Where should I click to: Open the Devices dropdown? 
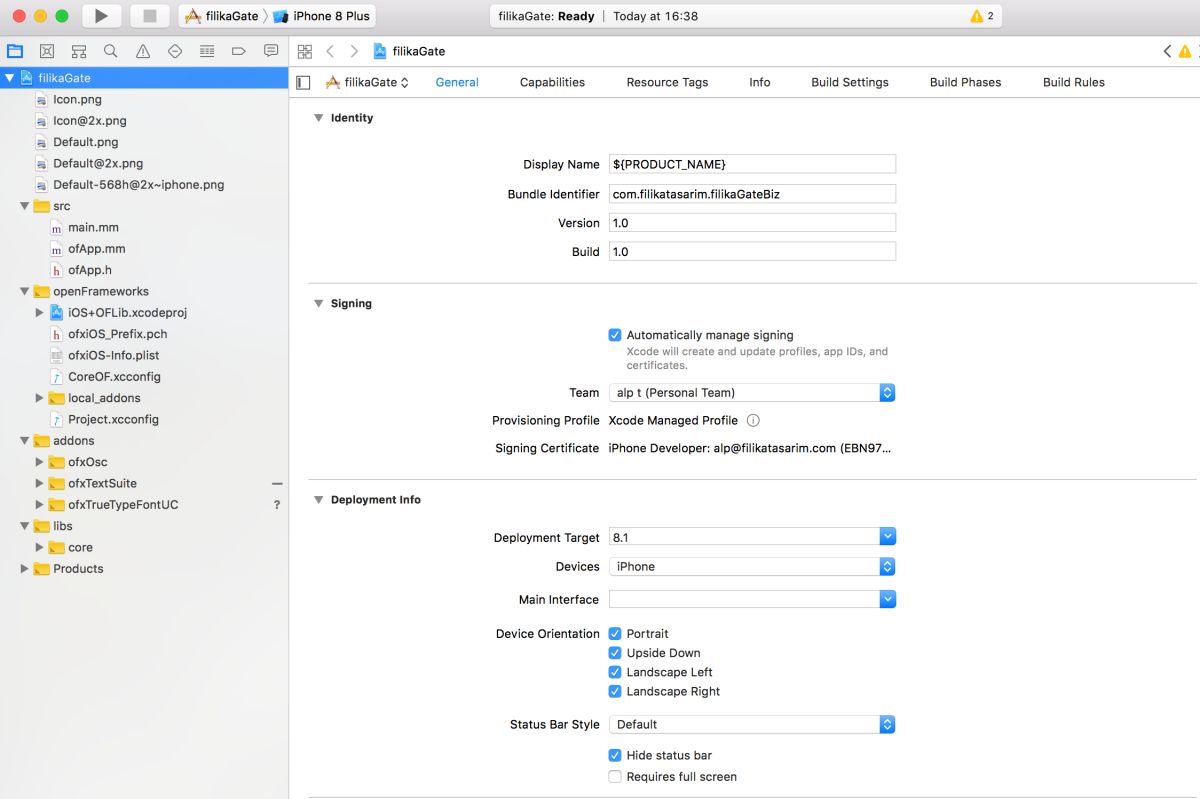point(752,567)
